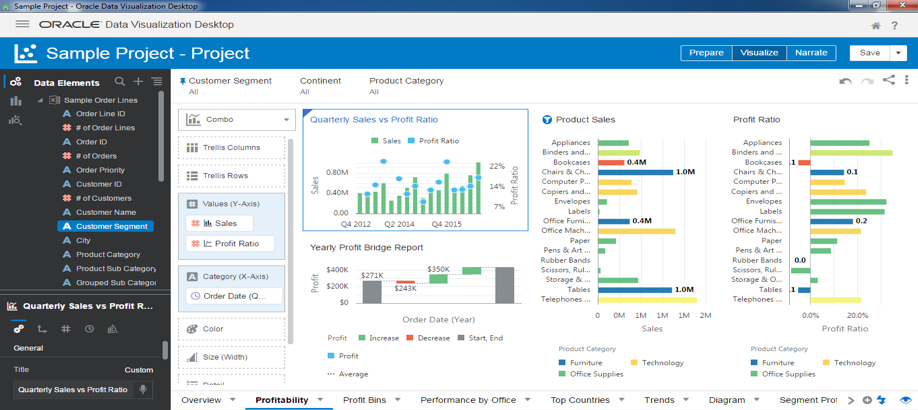Open the Save options dropdown arrow
The height and width of the screenshot is (410, 918).
tap(898, 53)
